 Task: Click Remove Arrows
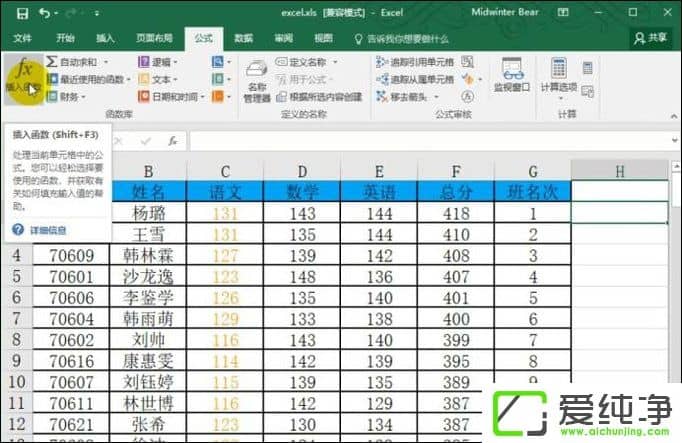[x=402, y=97]
